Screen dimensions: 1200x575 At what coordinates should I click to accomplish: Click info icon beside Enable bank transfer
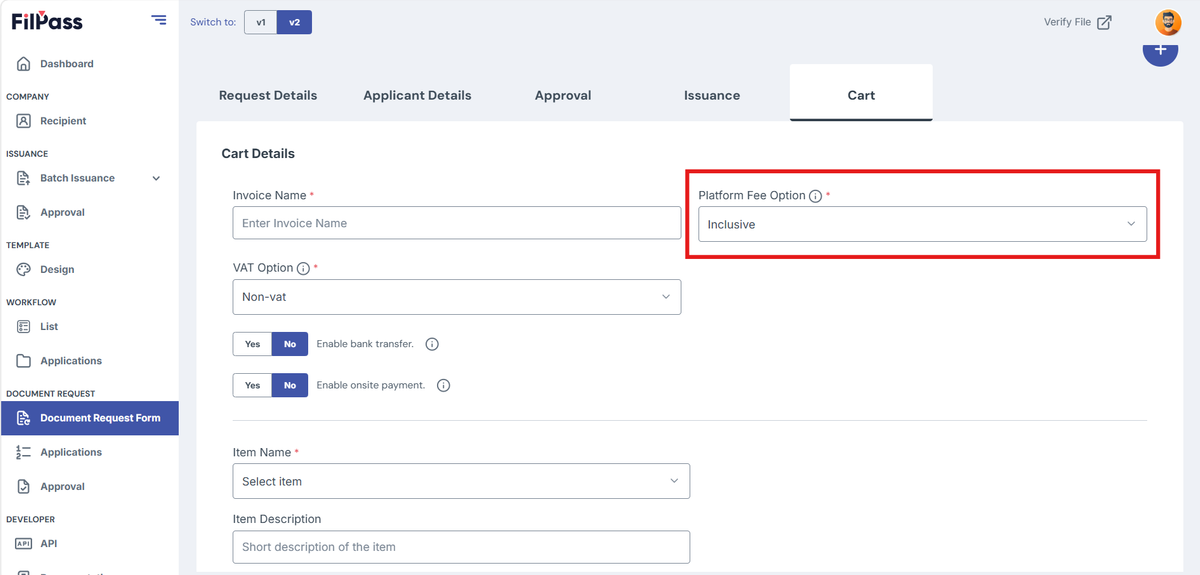coord(432,344)
